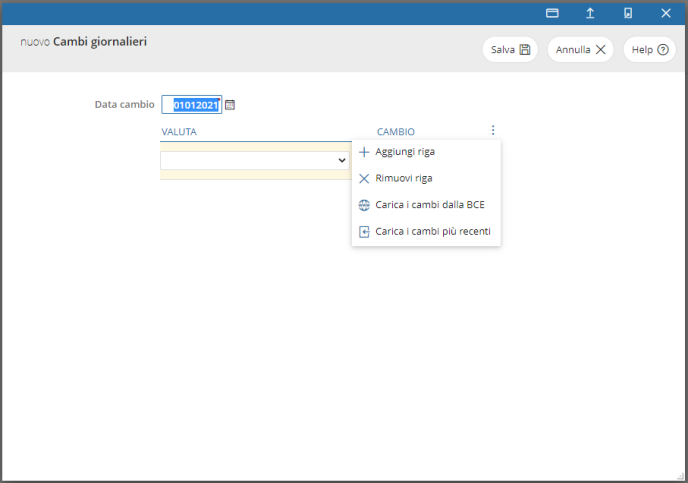Cancel editing with the Annulla button
688x483 pixels.
point(580,49)
